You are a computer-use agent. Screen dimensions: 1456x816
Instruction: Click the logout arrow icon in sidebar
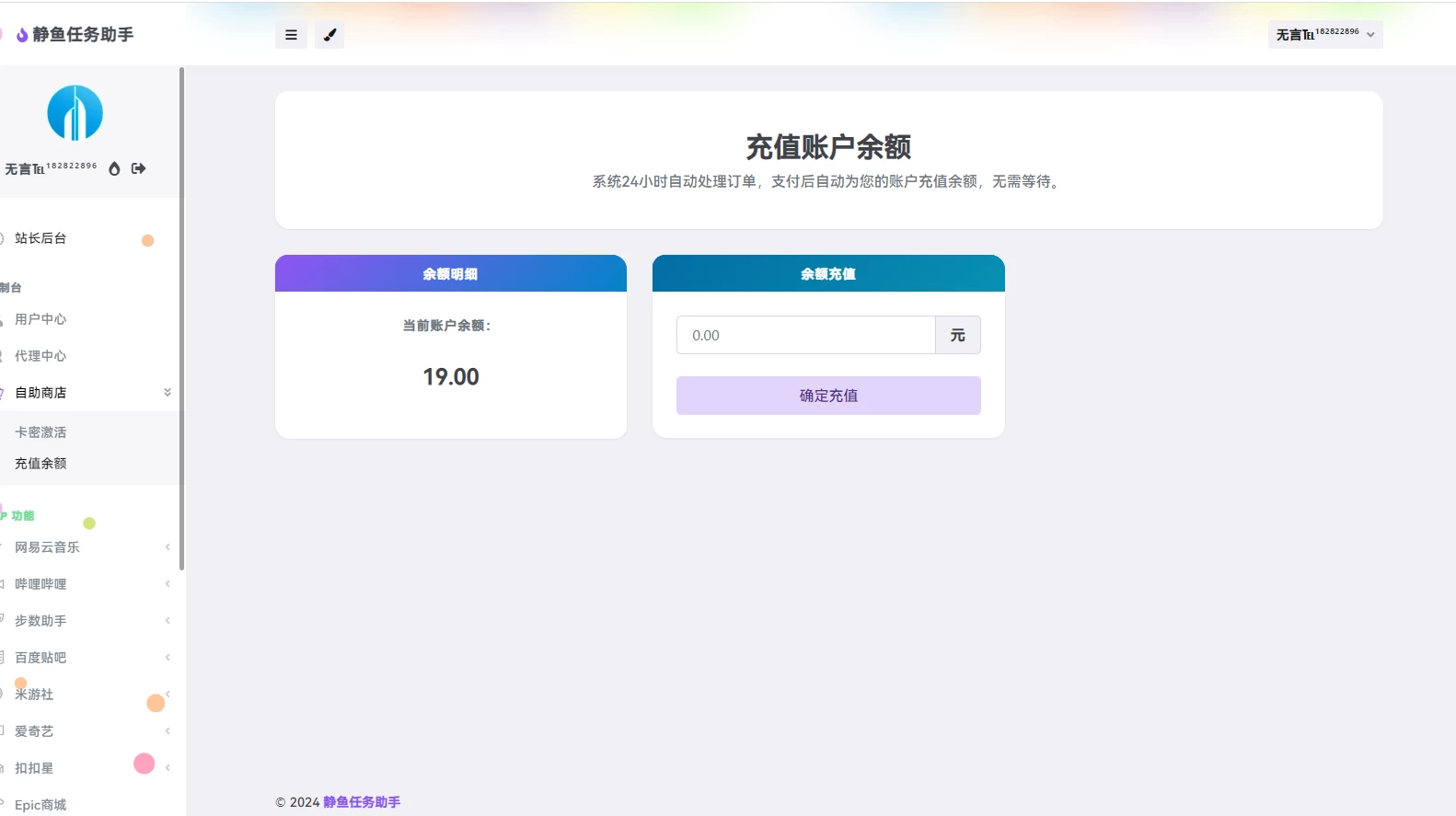coord(139,168)
